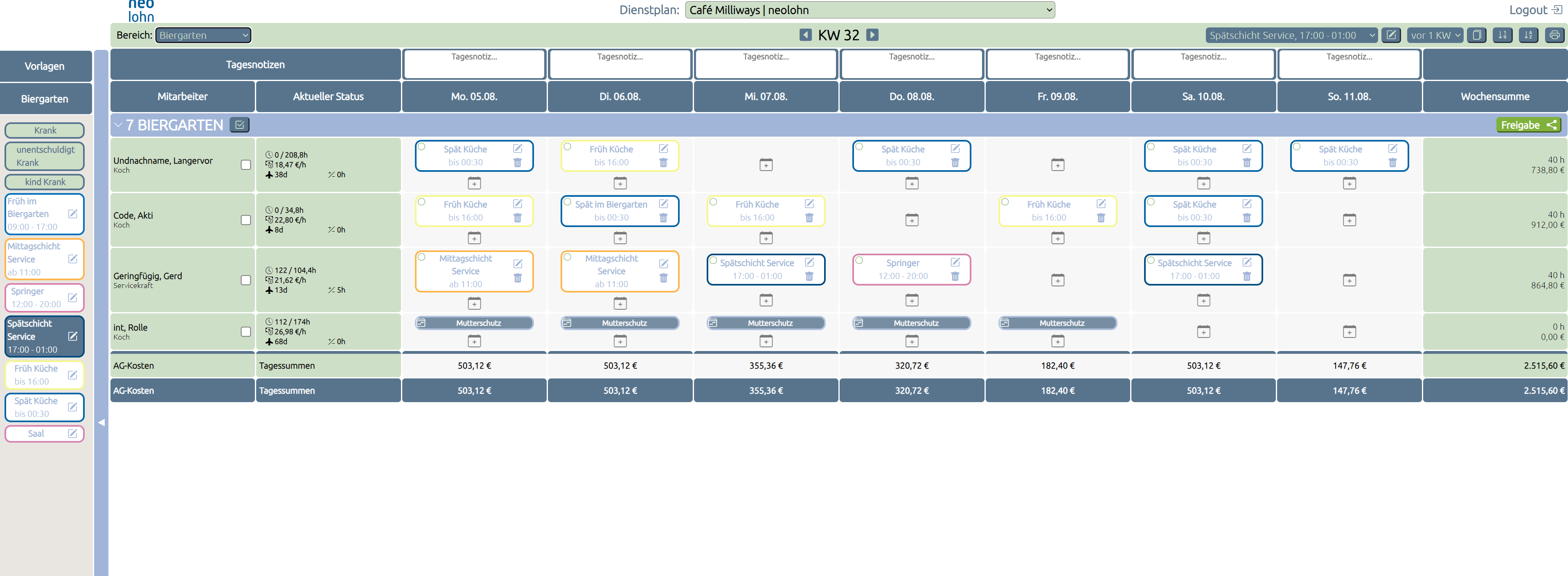Pick the yellow Früh Küche template
Viewport: 1568px width, 576px height.
(44, 375)
